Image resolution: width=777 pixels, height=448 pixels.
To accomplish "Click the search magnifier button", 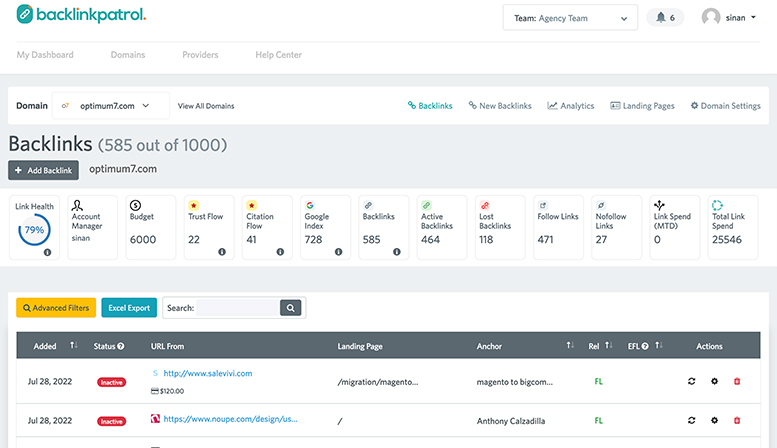I will 290,308.
